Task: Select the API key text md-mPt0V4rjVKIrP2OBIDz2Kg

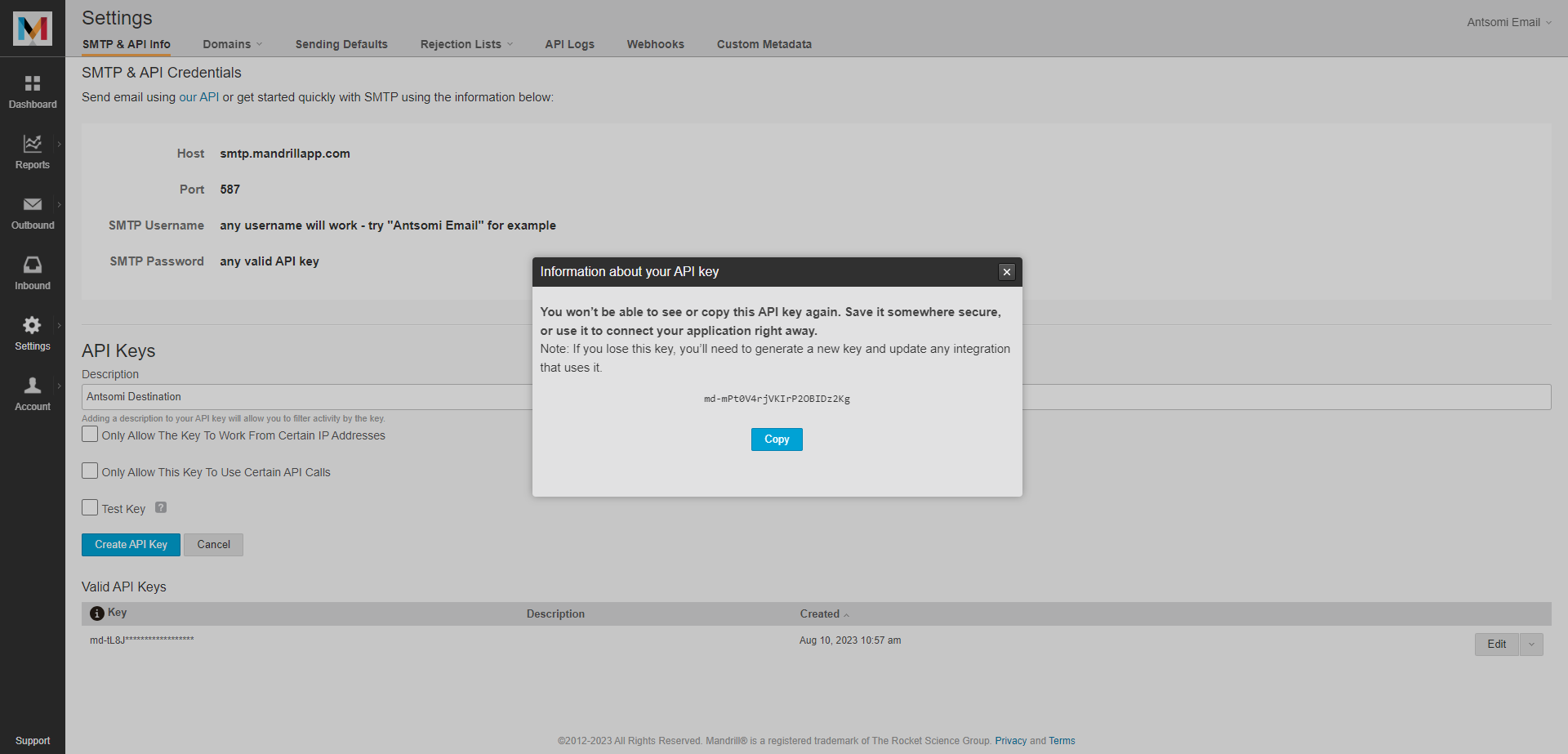Action: coord(777,399)
